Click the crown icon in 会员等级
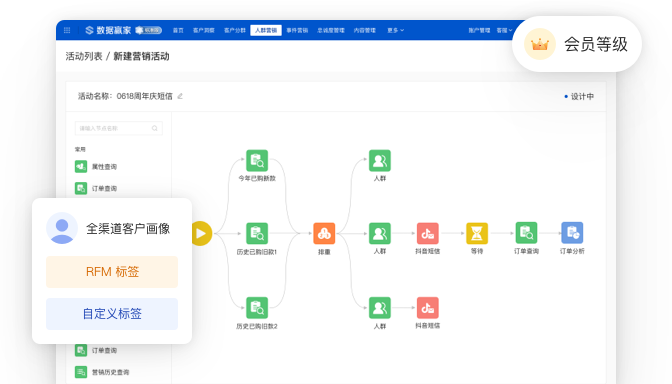The width and height of the screenshot is (672, 384). click(540, 44)
